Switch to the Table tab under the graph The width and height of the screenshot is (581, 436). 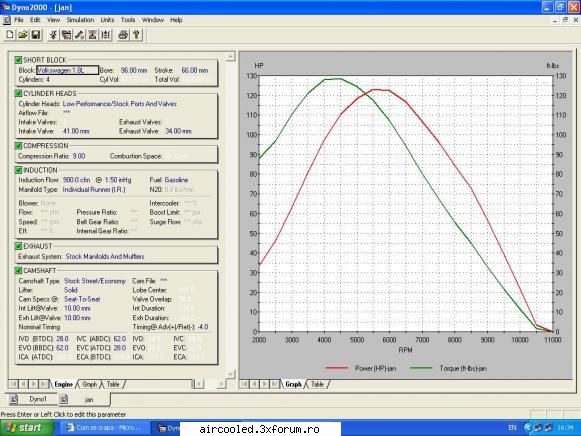click(317, 384)
